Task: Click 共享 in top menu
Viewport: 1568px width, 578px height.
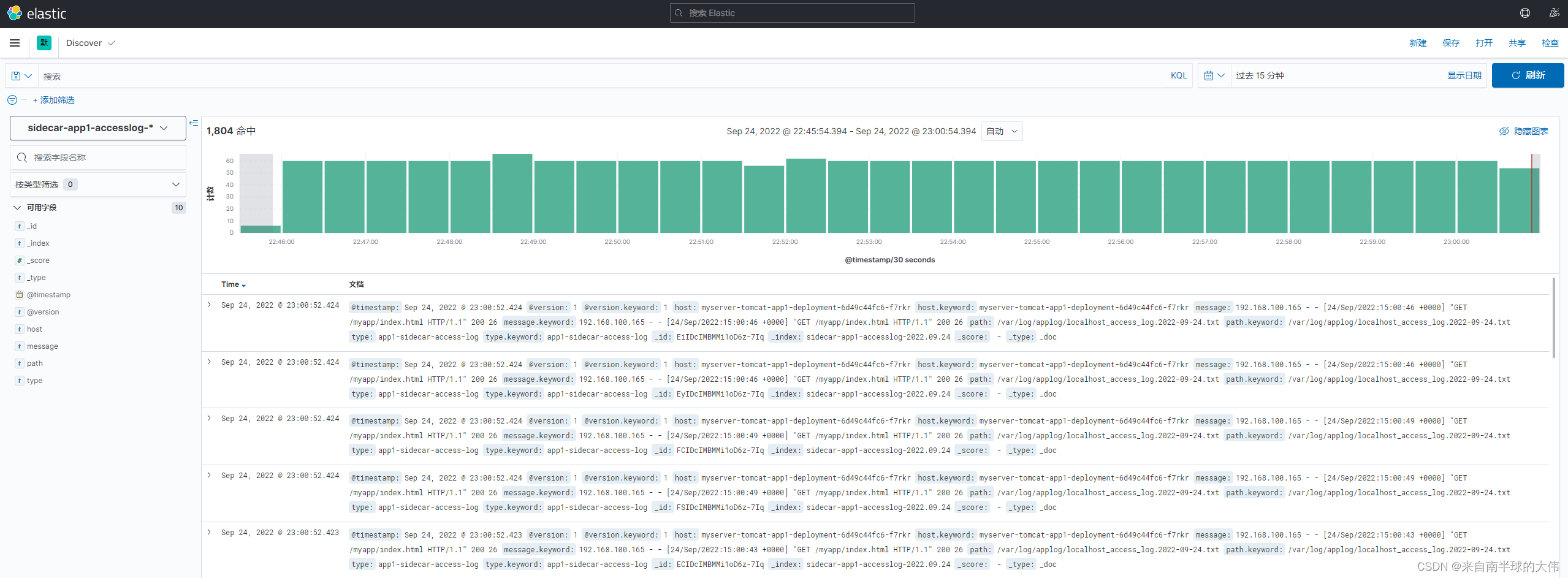Action: (1517, 43)
